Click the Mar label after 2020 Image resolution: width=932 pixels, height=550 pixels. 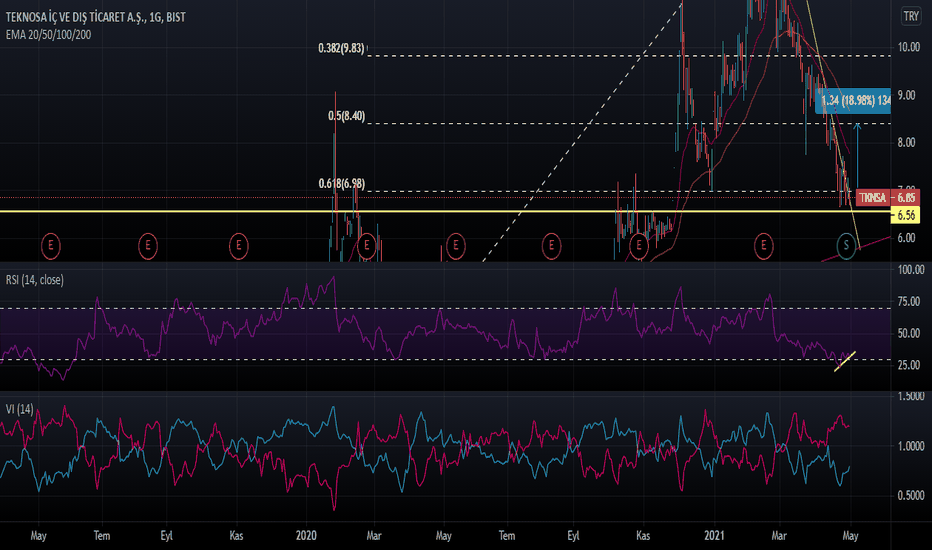[x=374, y=536]
